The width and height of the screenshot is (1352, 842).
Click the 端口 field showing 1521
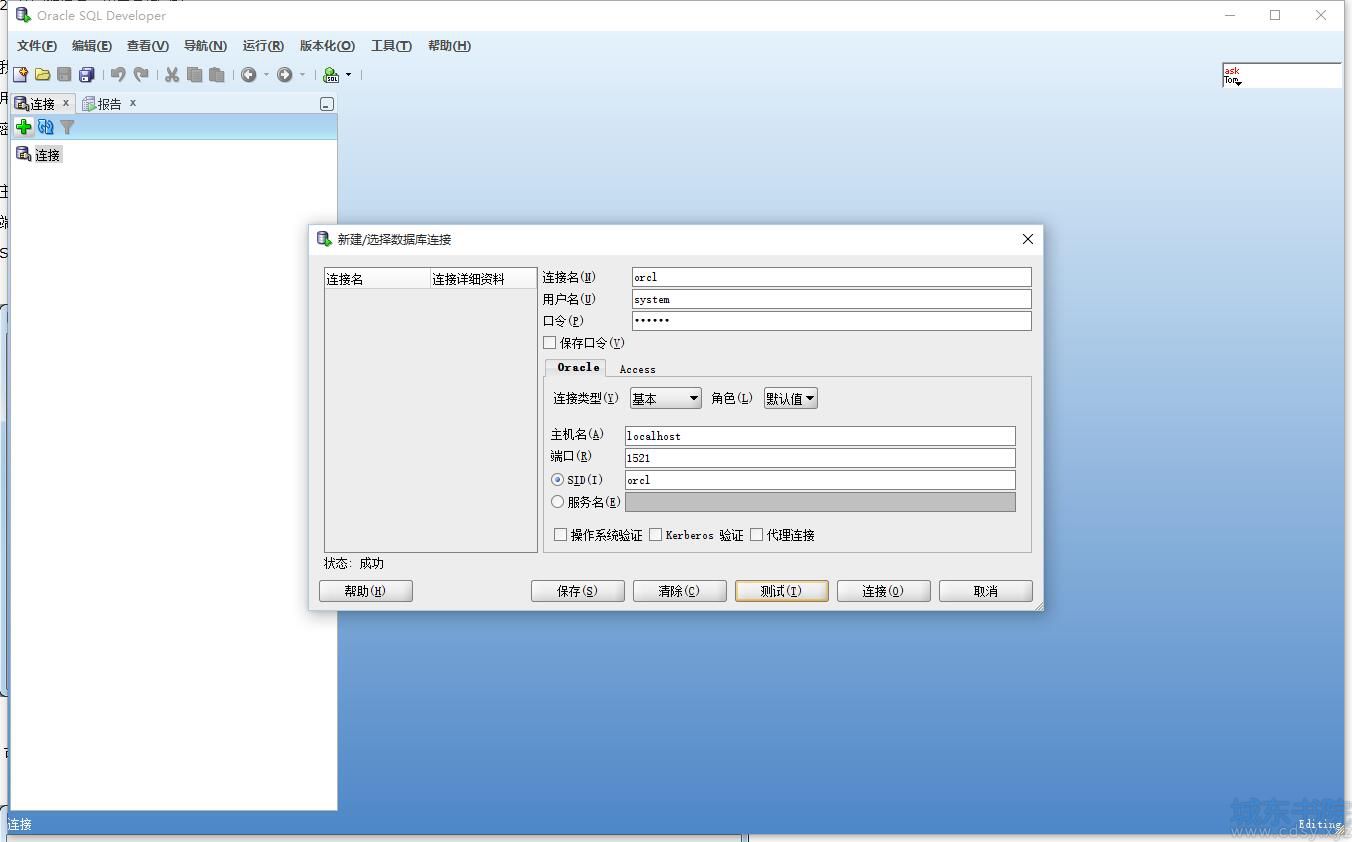820,458
